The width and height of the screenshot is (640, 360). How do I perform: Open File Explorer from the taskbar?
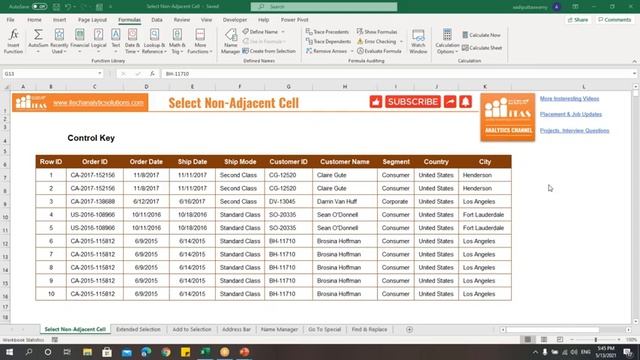[87, 352]
